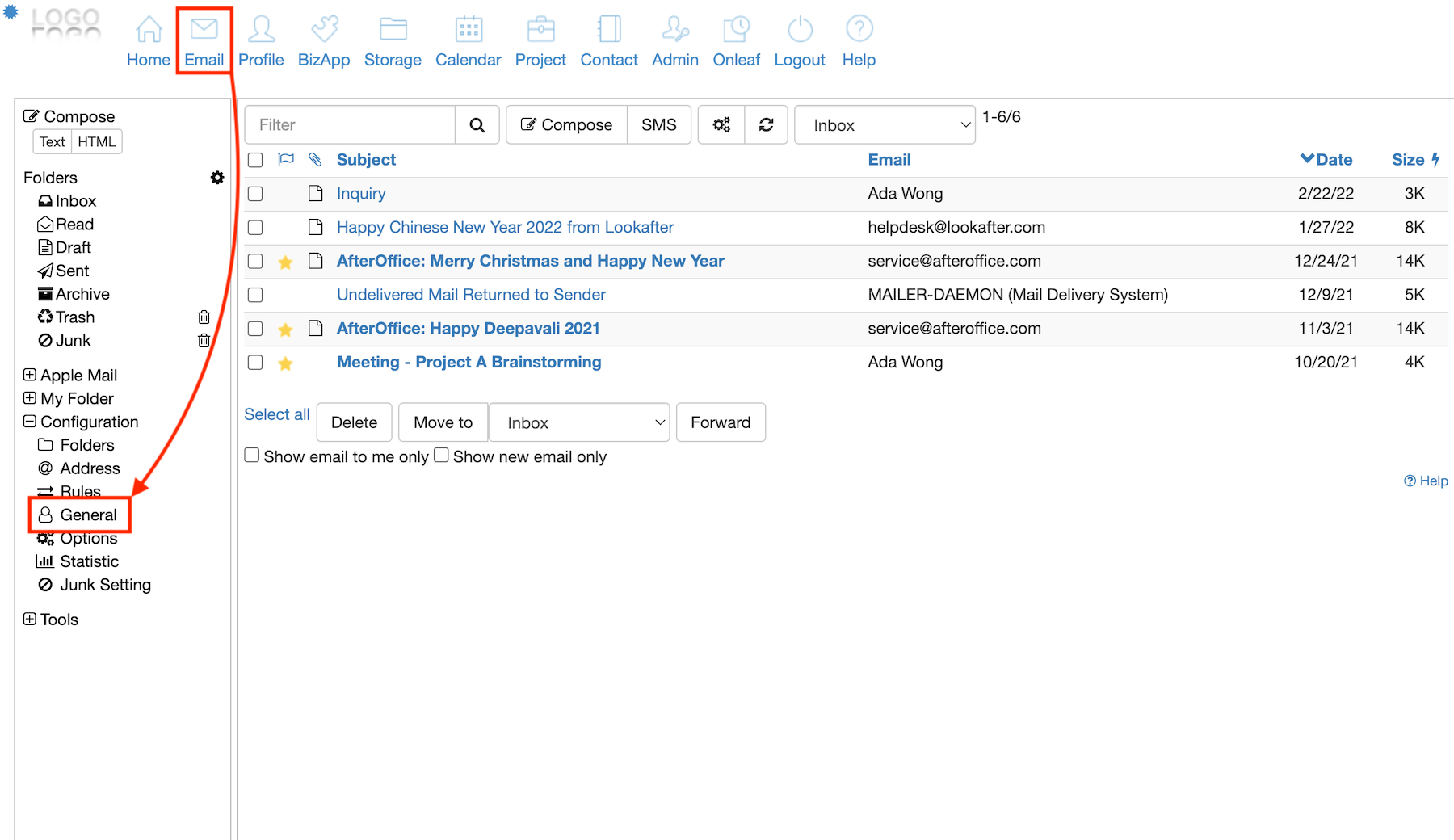The width and height of the screenshot is (1454, 840).
Task: Check the box for the Inquiry email
Action: 255,194
